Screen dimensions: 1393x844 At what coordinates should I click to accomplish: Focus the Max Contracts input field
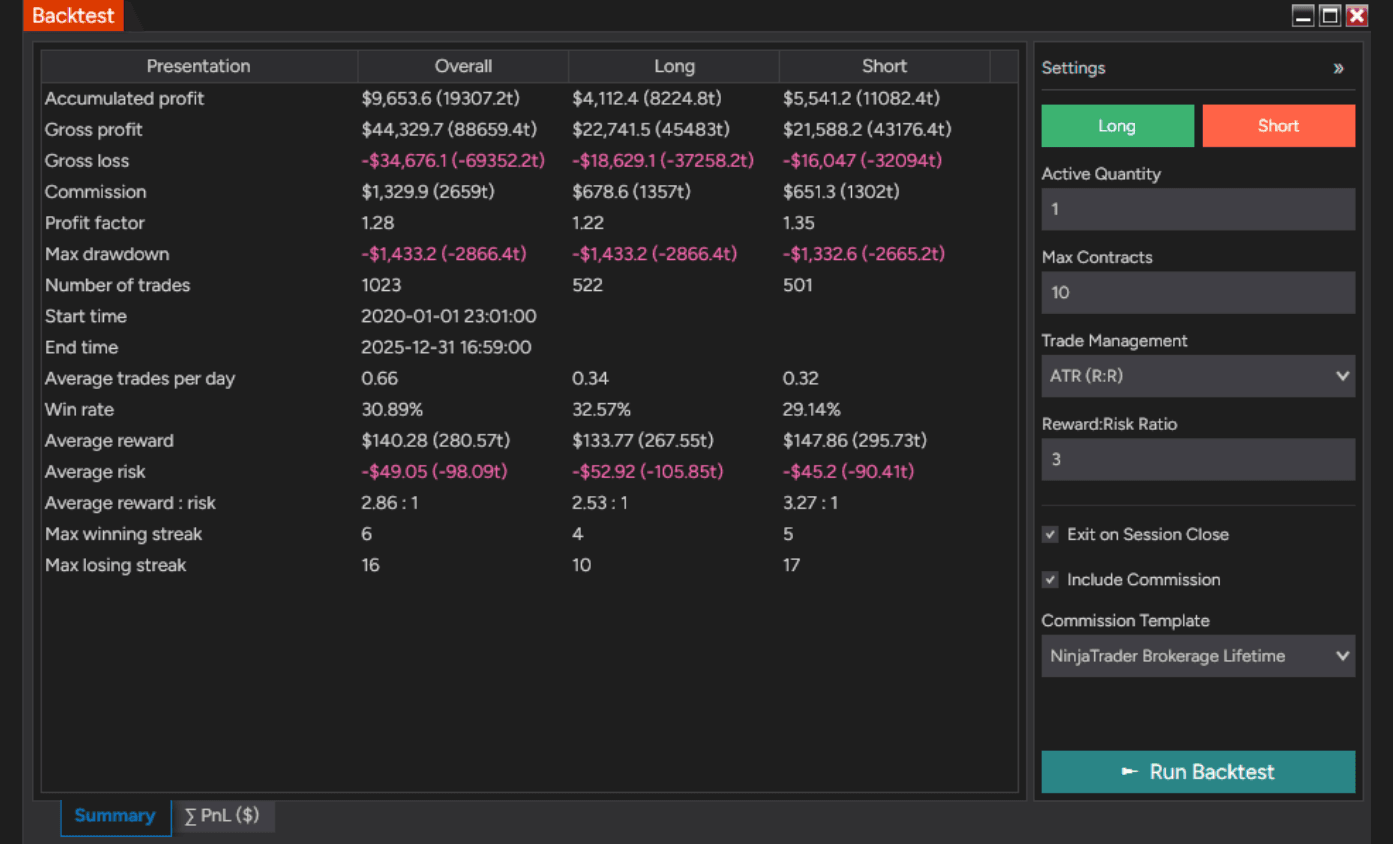point(1198,293)
